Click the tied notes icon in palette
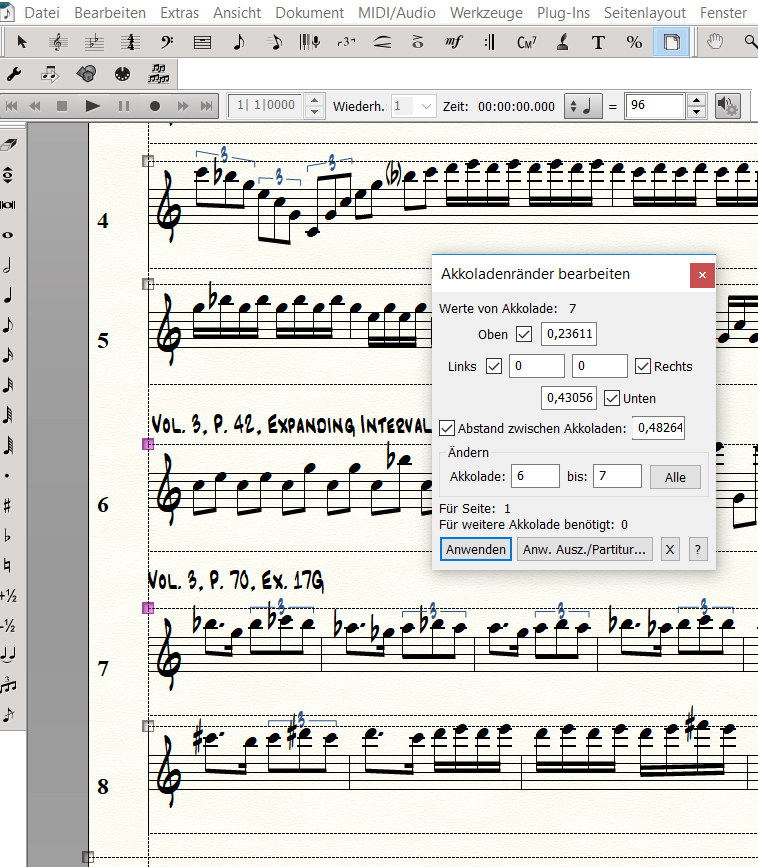Screen dimensions: 758x867 pyautogui.click(x=8, y=655)
